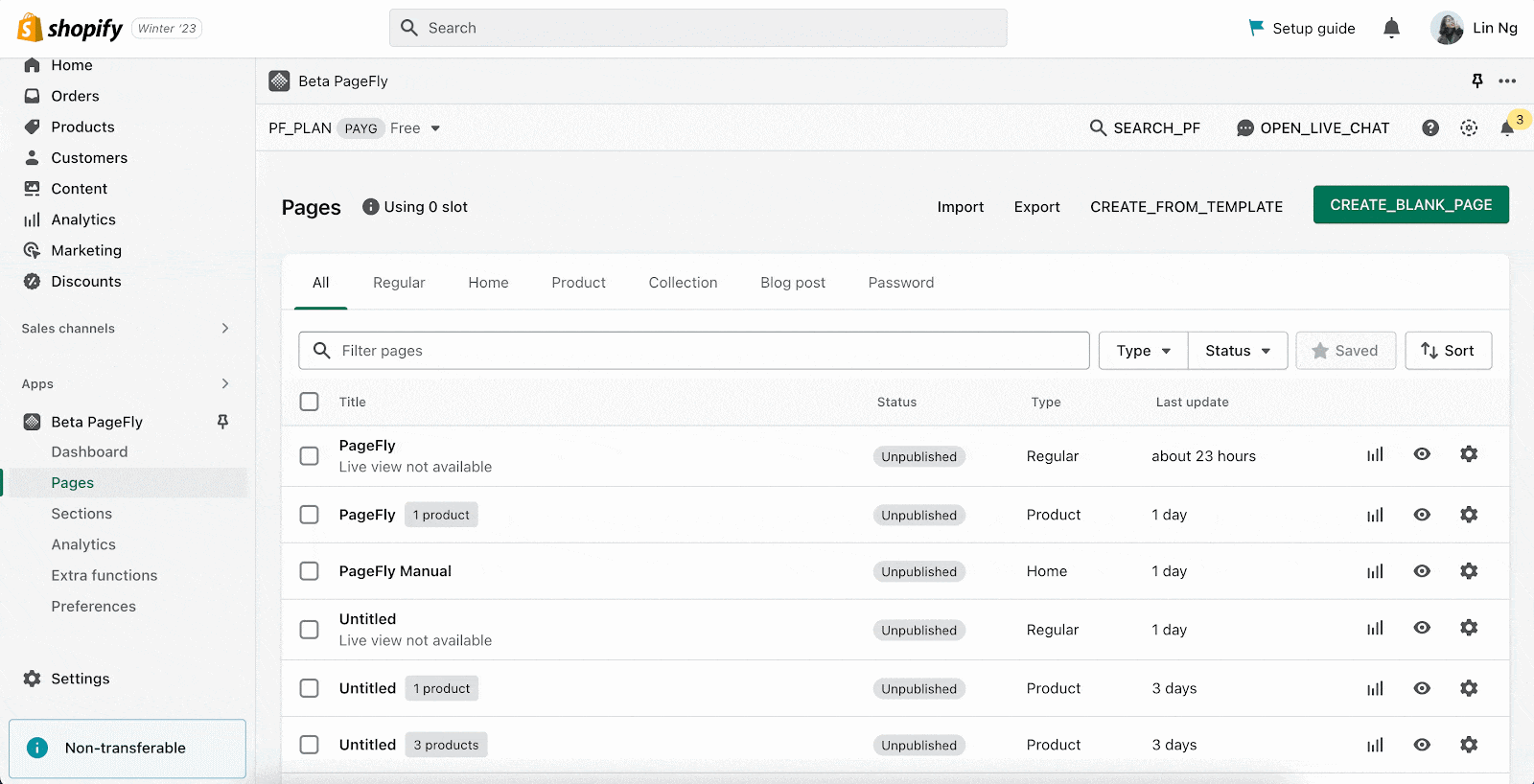Open Home in Shopify sidebar
Viewport: 1534px width, 784px height.
(x=72, y=65)
